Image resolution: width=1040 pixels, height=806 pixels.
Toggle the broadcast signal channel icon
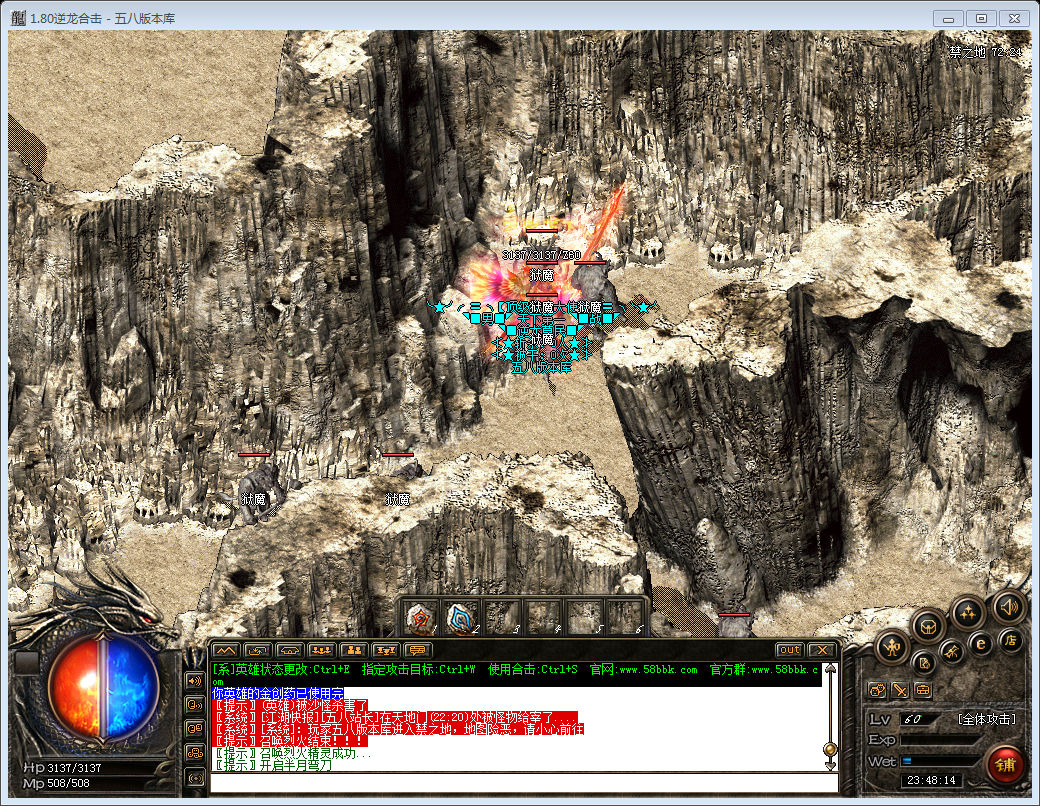[x=195, y=777]
